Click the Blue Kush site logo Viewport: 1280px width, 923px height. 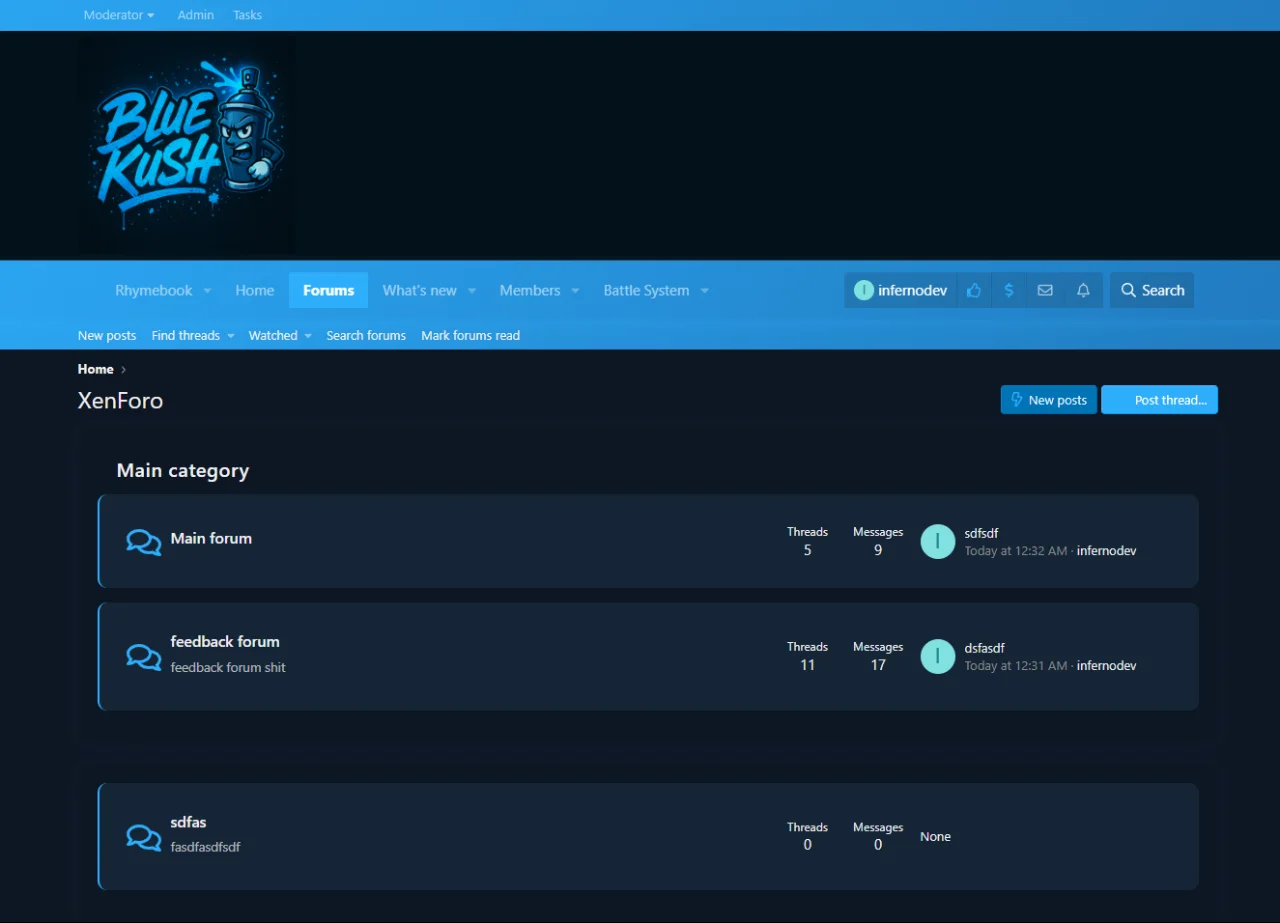187,146
